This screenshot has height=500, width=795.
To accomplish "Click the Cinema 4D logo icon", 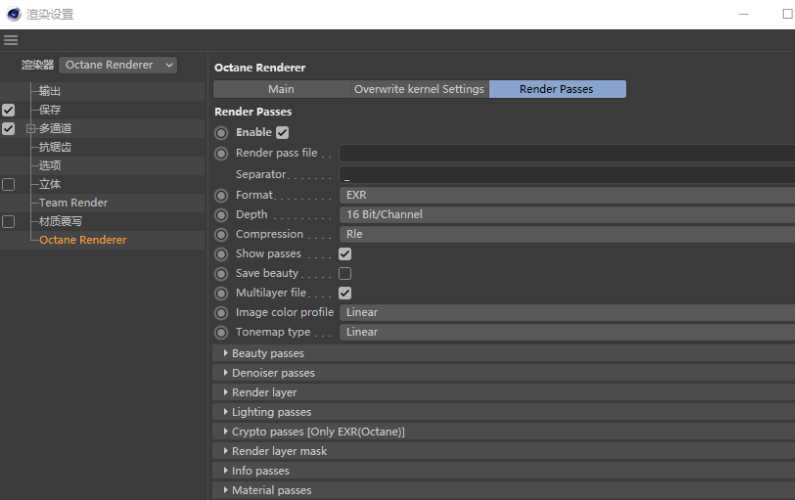I will click(x=12, y=14).
